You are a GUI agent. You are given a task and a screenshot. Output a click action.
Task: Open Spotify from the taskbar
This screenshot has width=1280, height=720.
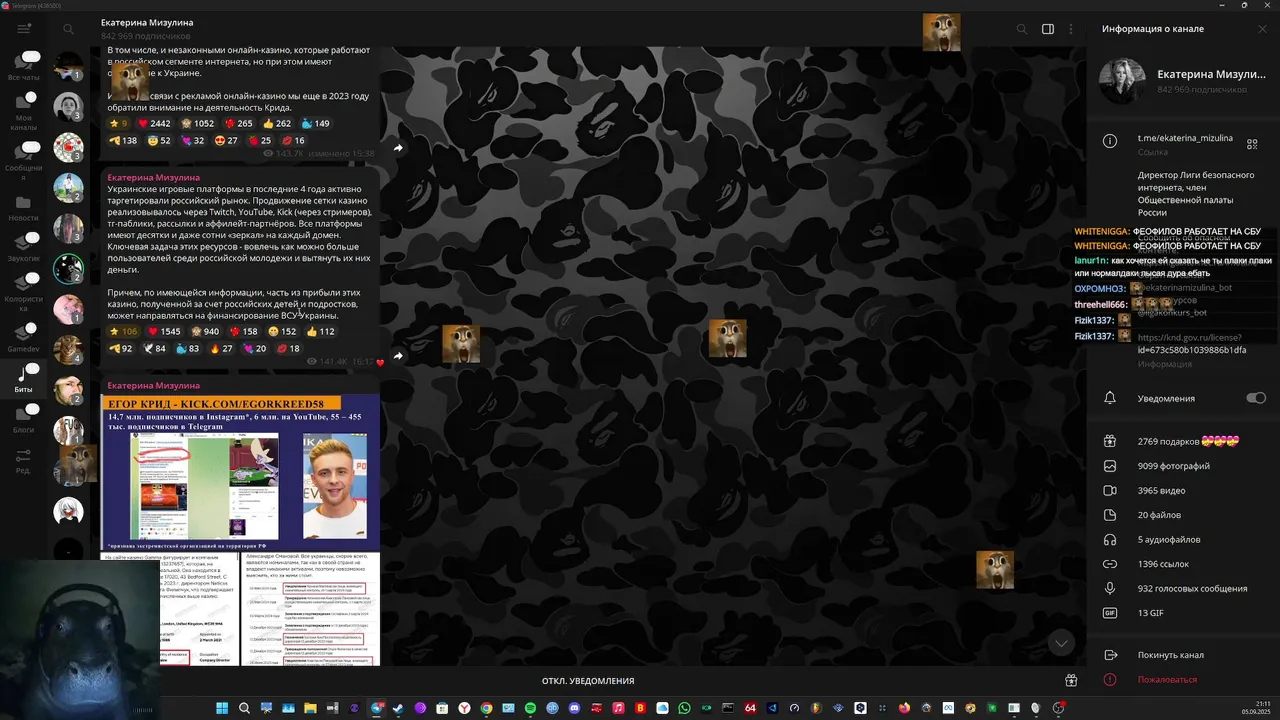point(530,708)
